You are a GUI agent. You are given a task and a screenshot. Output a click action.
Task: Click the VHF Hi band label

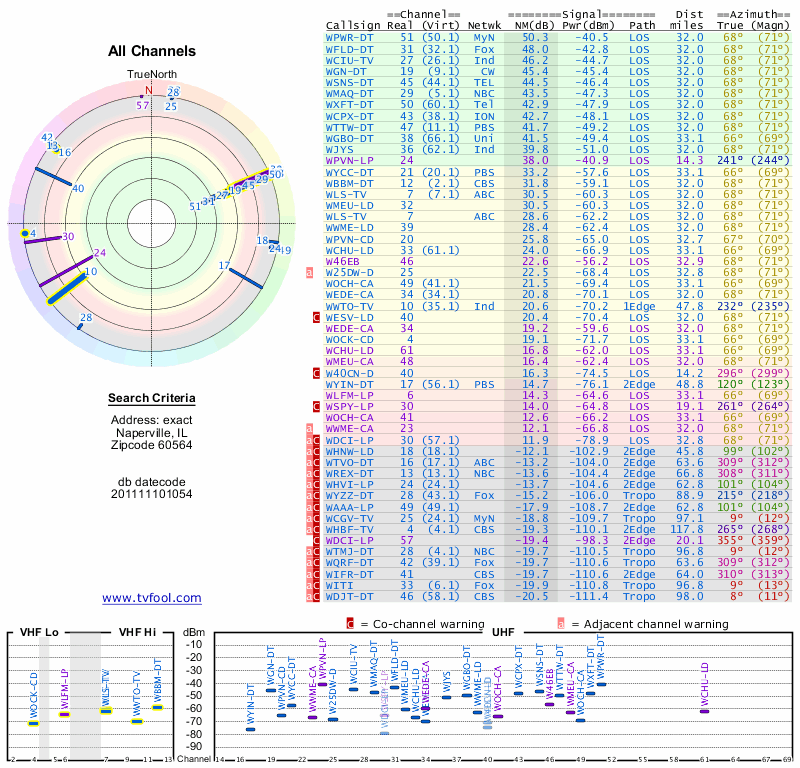coord(137,632)
